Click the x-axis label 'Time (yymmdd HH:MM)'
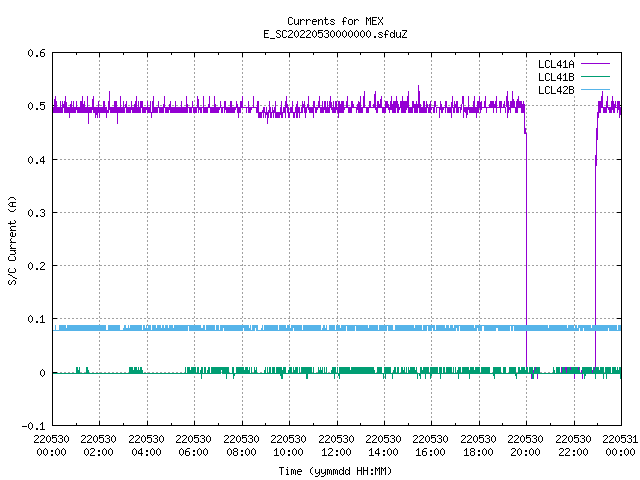Viewport: 640px width, 480px height. tap(335, 471)
